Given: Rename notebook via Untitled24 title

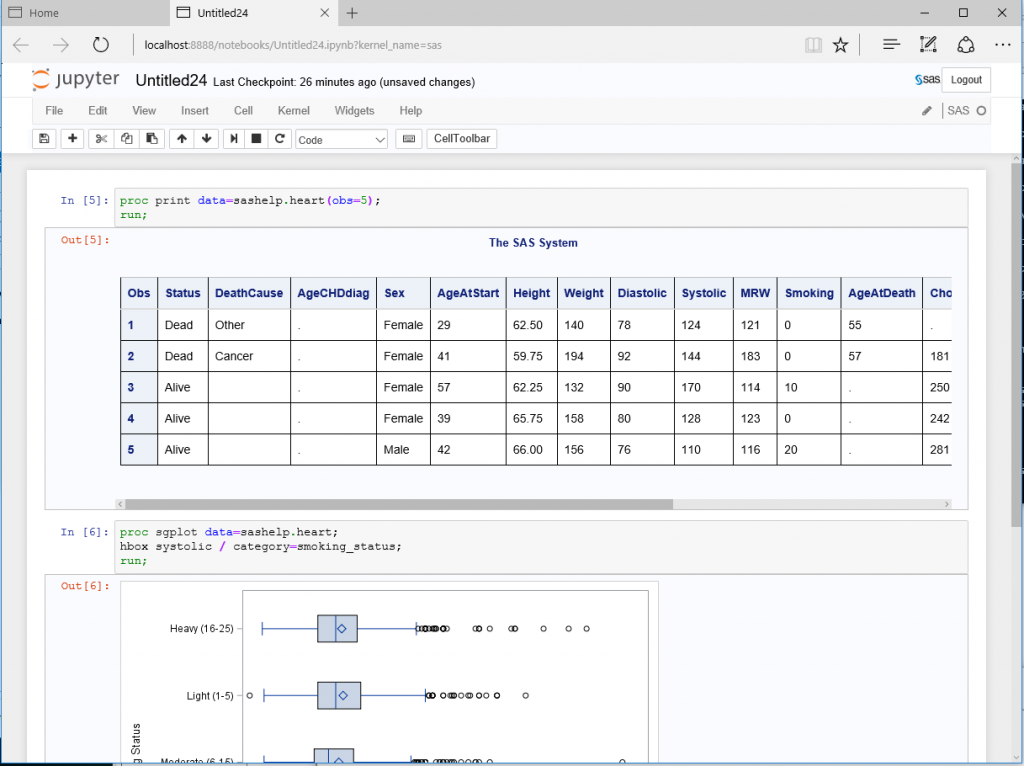Looking at the screenshot, I should [x=170, y=81].
